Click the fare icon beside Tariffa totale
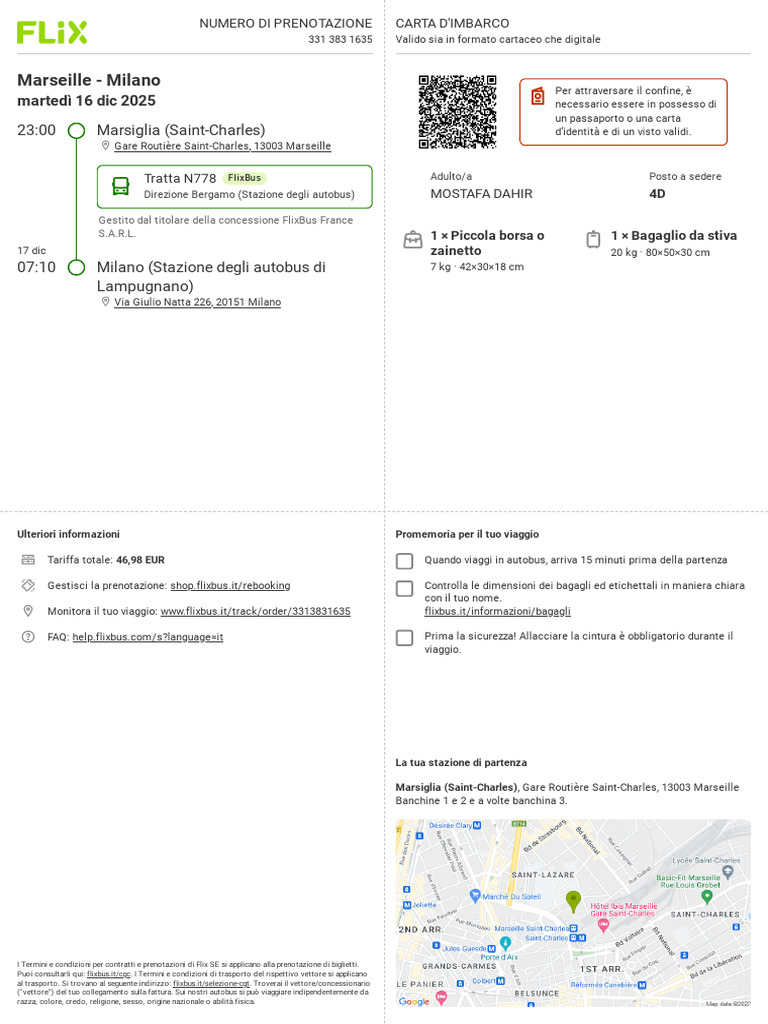Image resolution: width=768 pixels, height=1024 pixels. click(x=28, y=560)
